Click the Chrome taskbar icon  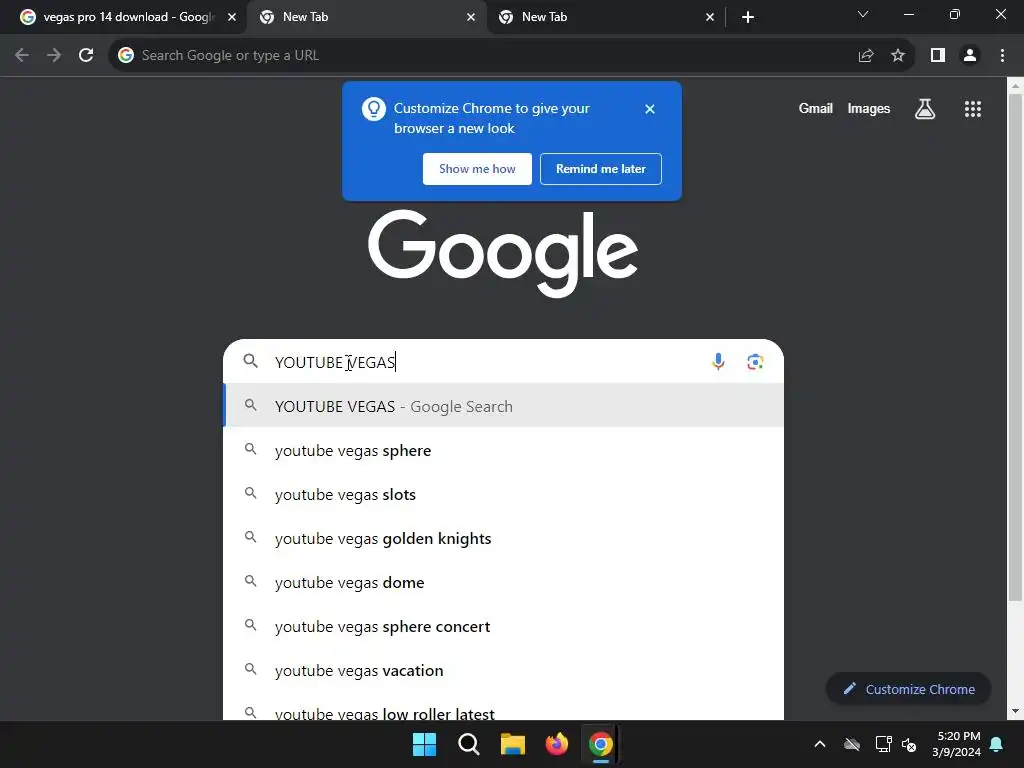[601, 744]
